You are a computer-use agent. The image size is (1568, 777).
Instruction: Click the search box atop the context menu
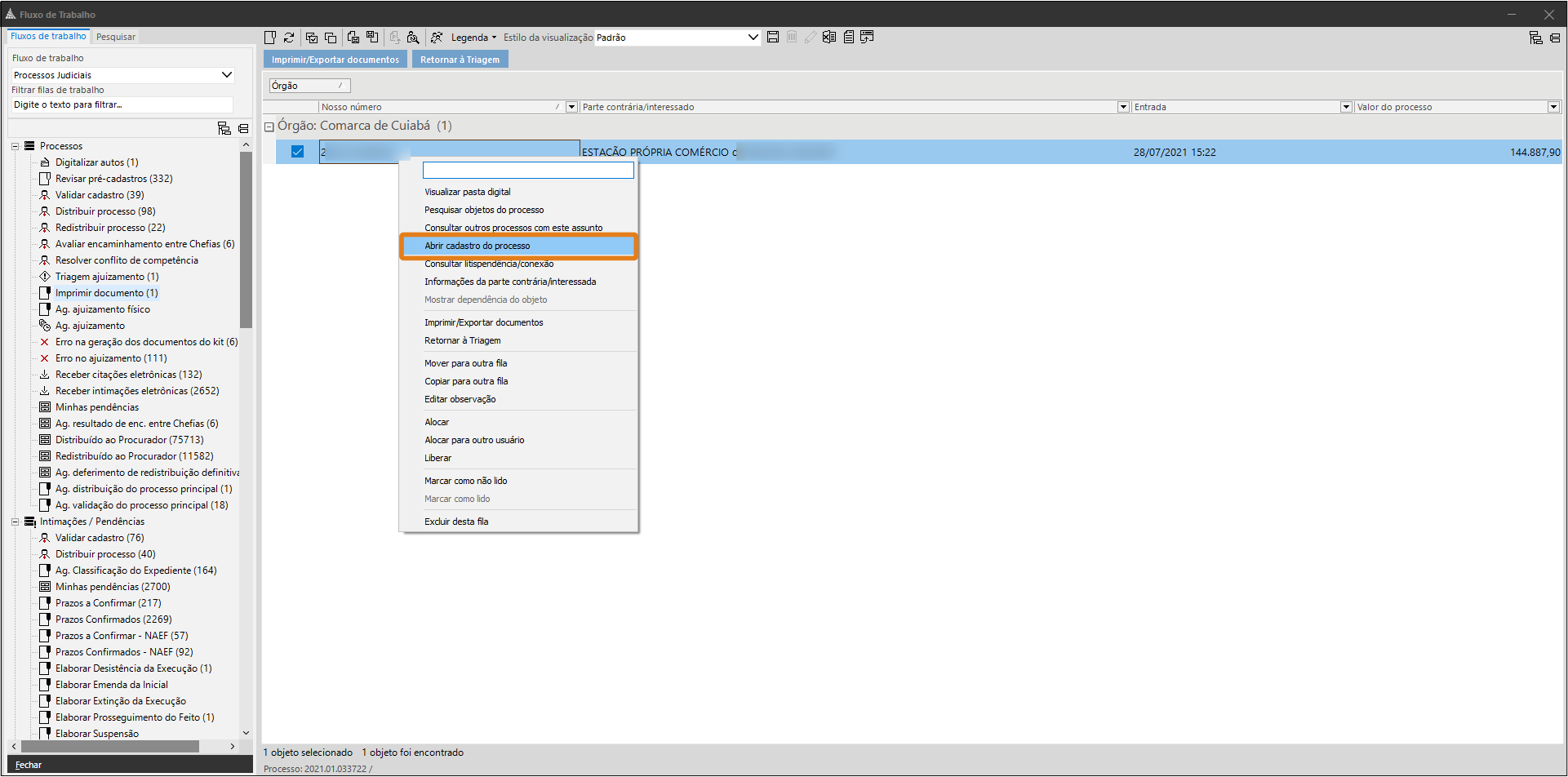(x=528, y=170)
